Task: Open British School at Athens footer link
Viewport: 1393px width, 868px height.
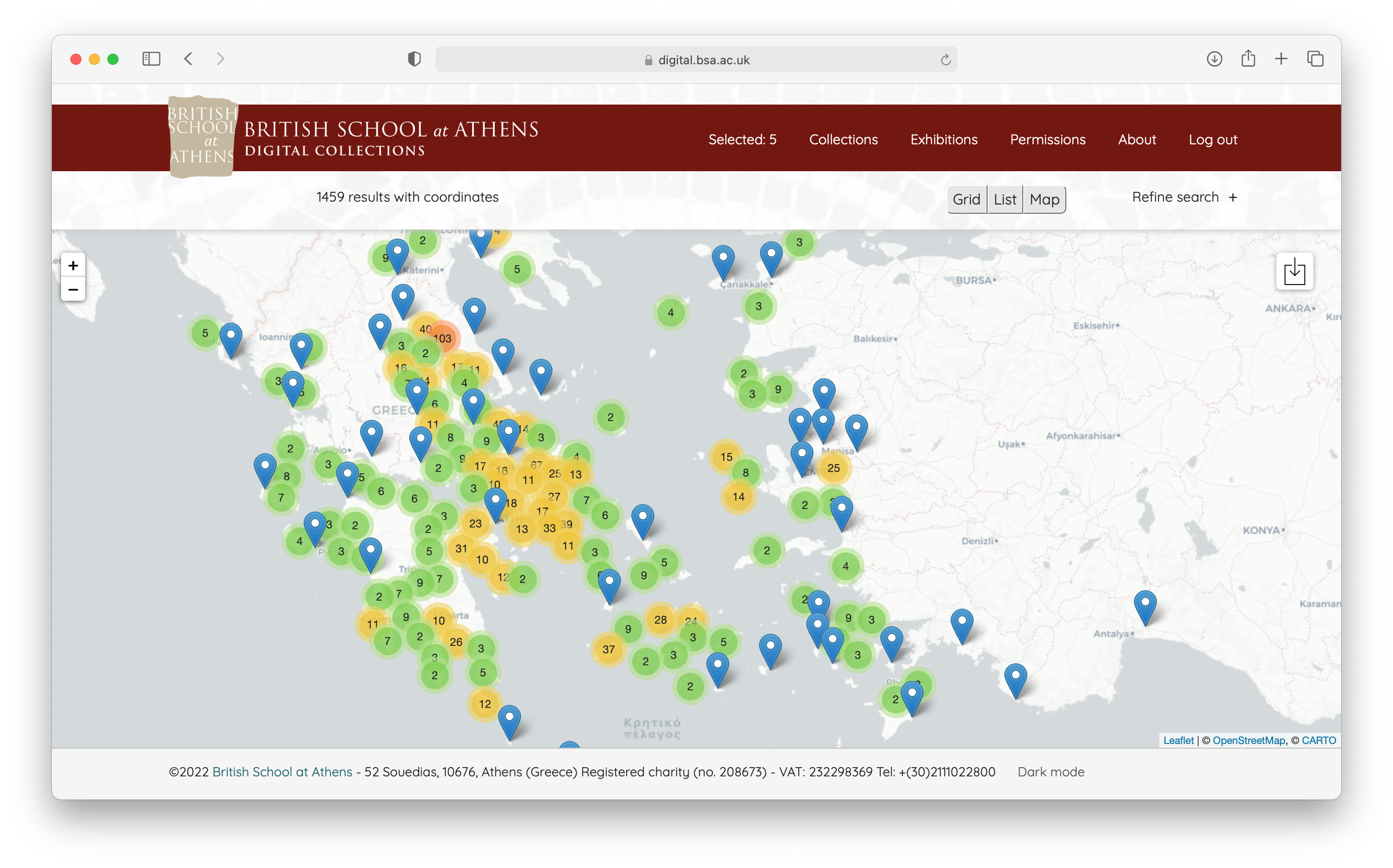Action: (x=282, y=772)
